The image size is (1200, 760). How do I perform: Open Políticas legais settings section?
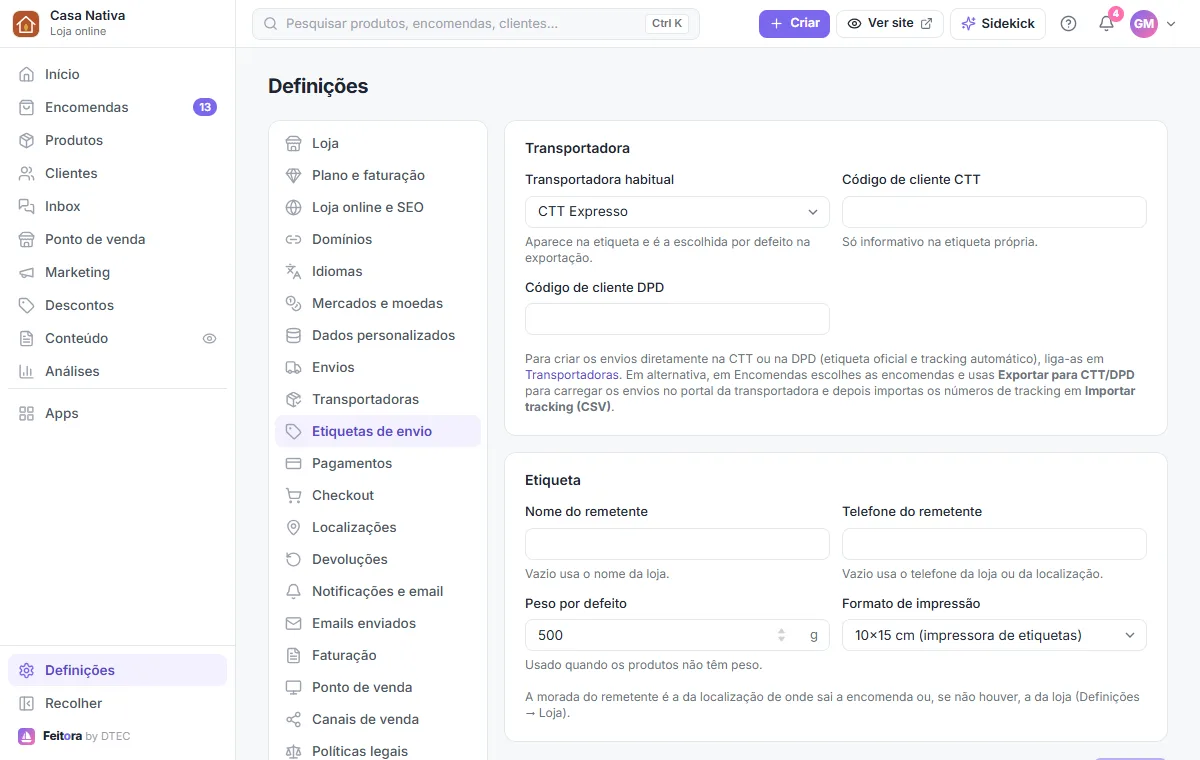pos(378,751)
